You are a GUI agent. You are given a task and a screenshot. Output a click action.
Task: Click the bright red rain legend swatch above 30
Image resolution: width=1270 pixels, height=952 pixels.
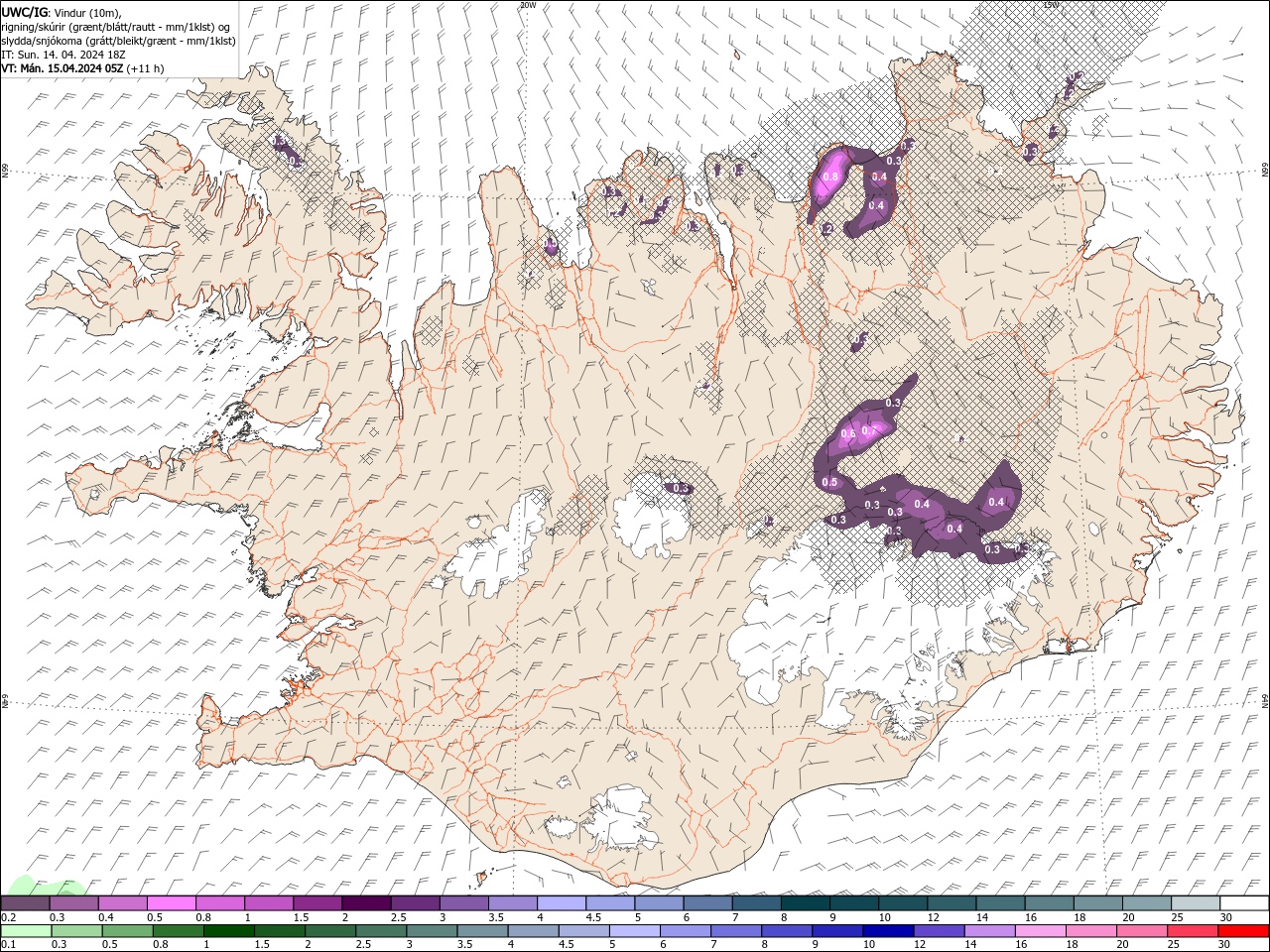1243,931
